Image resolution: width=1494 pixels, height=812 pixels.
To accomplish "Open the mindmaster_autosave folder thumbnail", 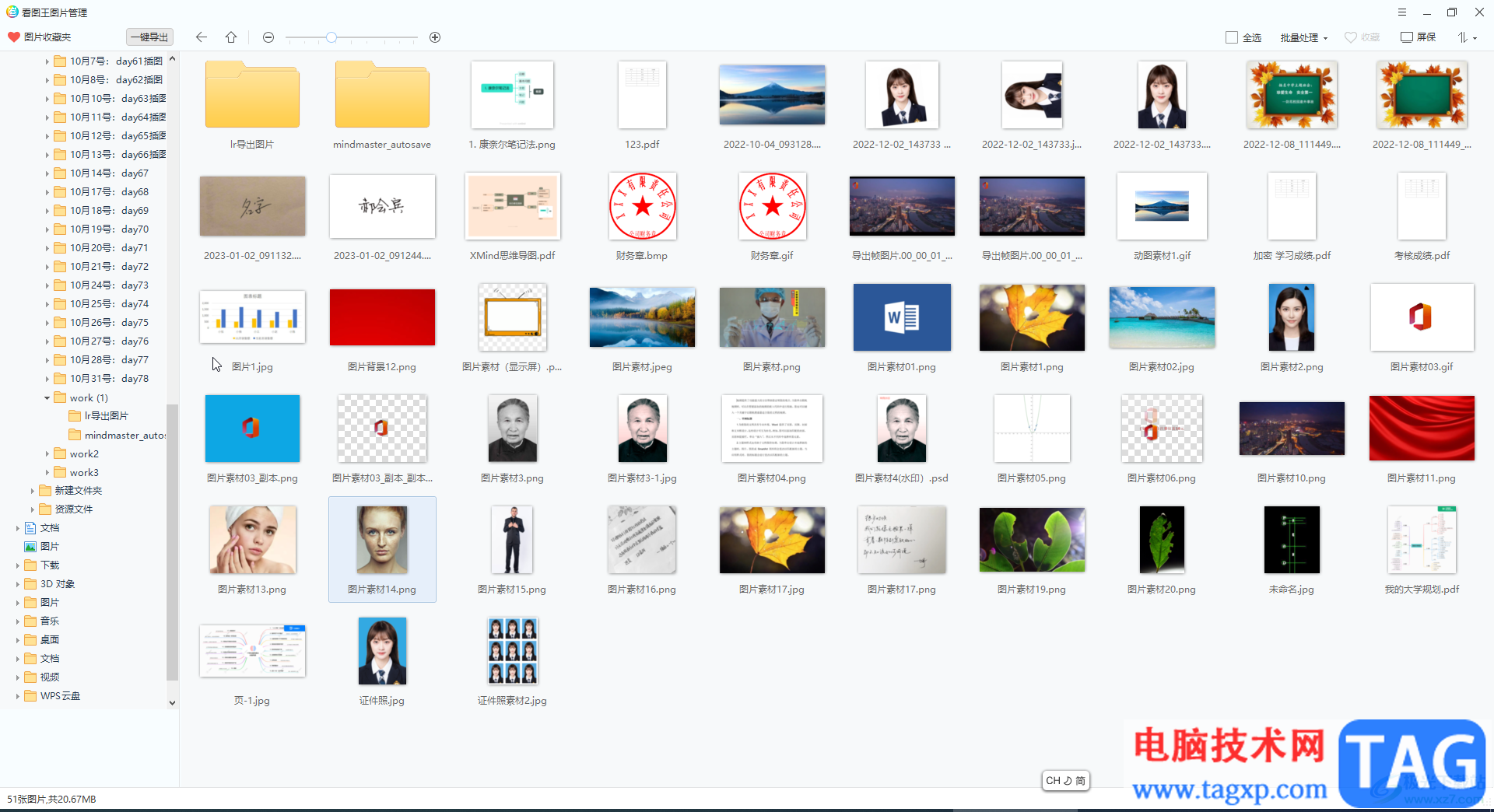I will (382, 95).
